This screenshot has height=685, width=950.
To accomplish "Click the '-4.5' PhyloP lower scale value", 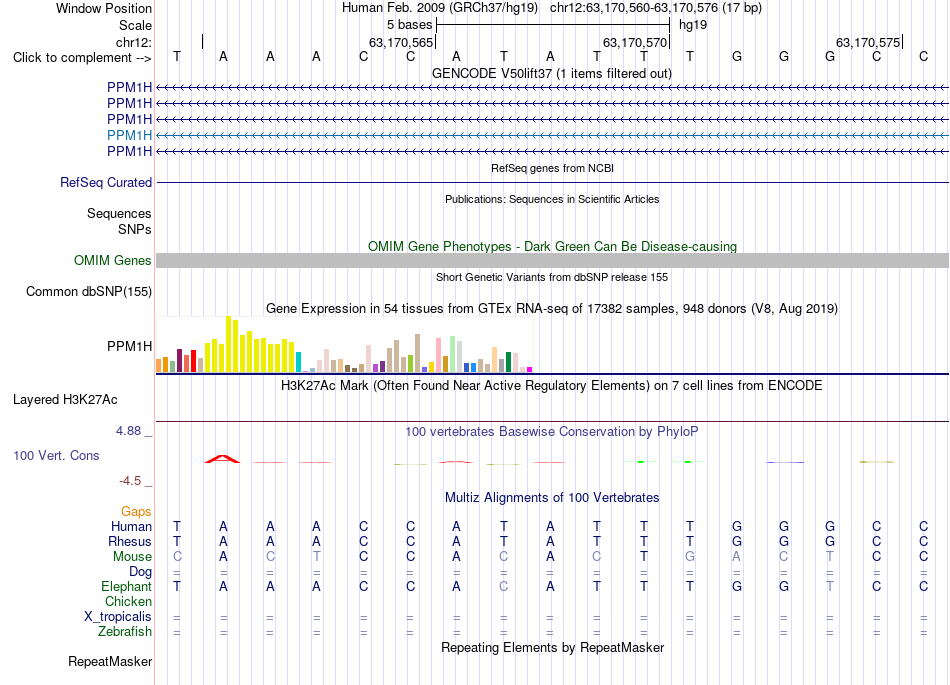I will [130, 481].
